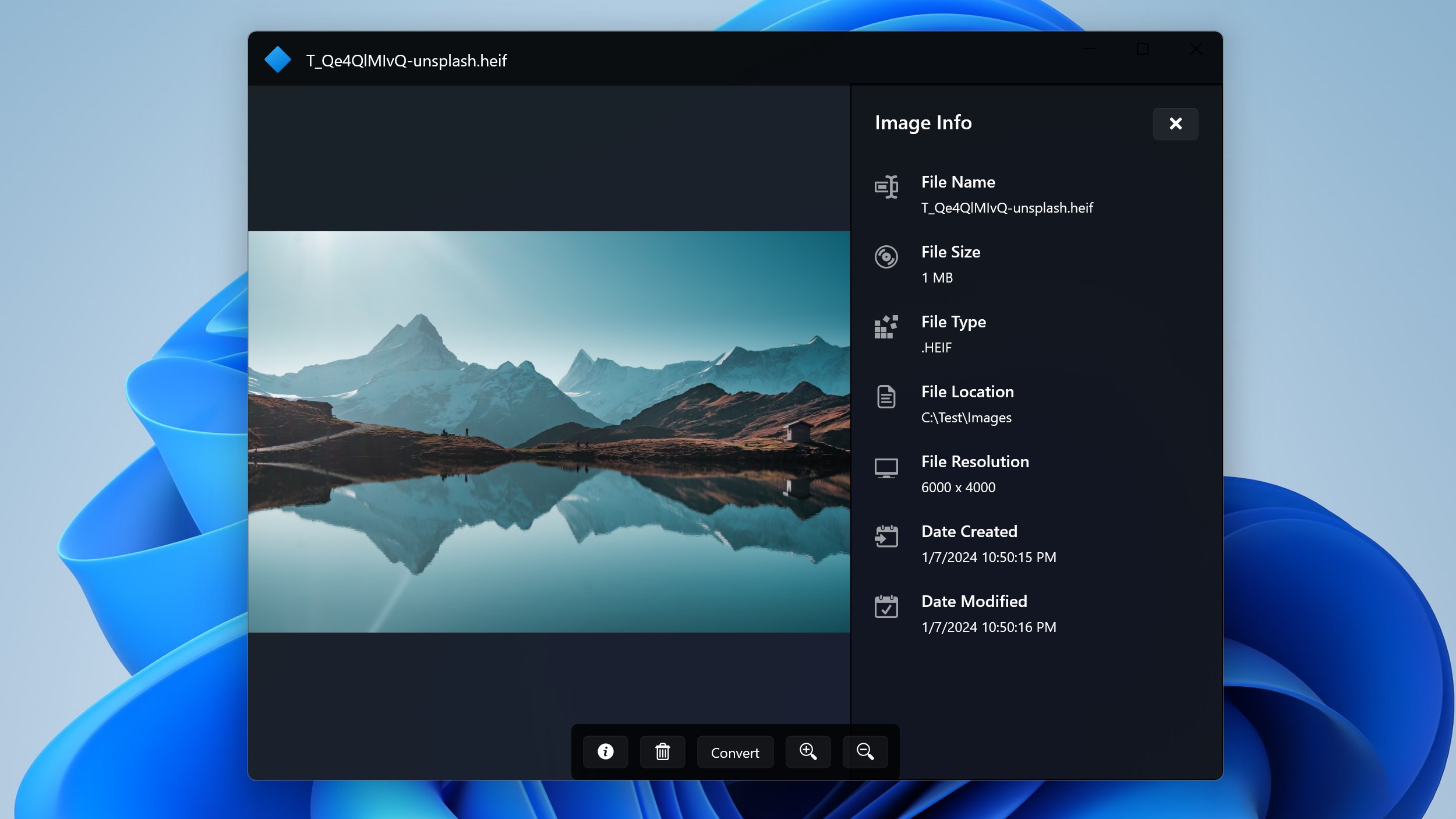Close the Image Info panel
The width and height of the screenshot is (1456, 819).
(x=1175, y=123)
